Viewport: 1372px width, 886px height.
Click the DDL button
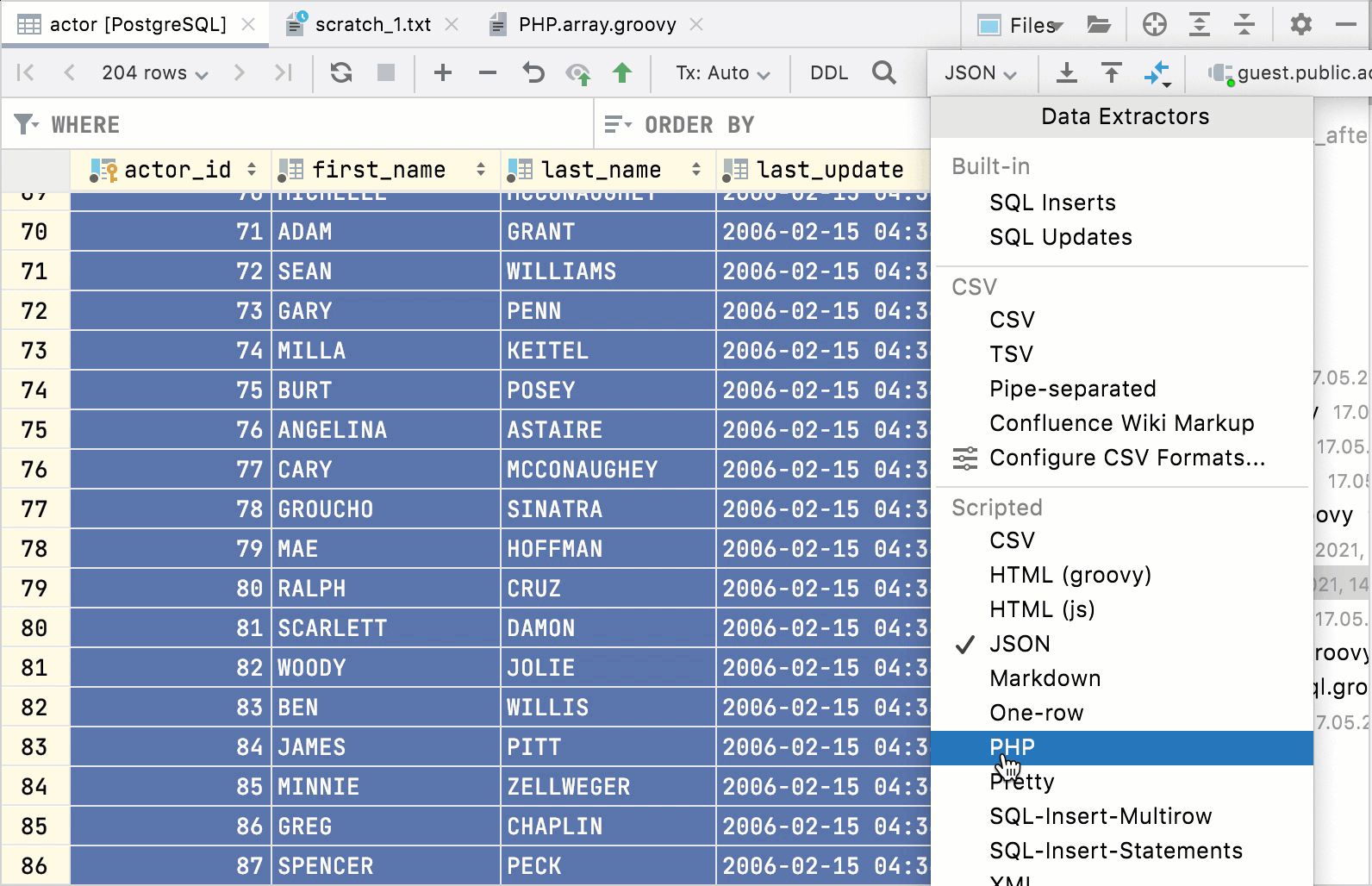coord(829,73)
